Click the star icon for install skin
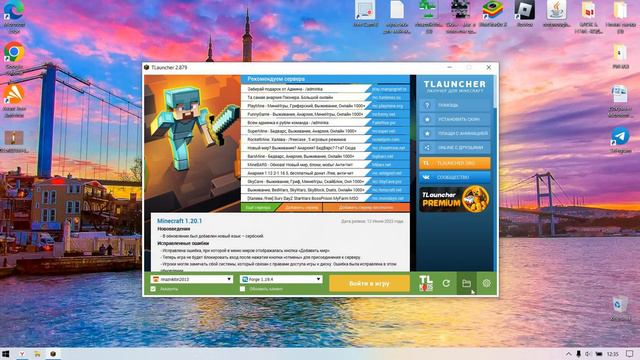This screenshot has height=360, width=640. click(x=427, y=119)
